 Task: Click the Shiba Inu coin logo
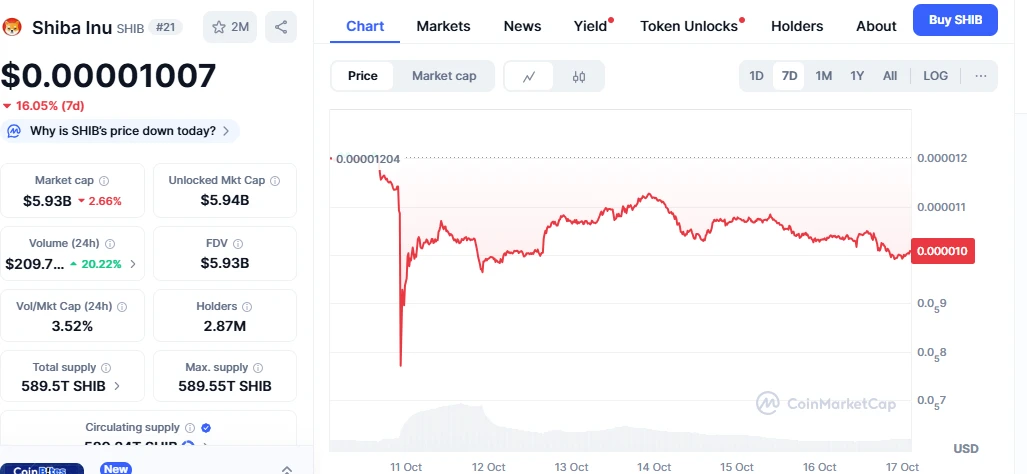13,27
